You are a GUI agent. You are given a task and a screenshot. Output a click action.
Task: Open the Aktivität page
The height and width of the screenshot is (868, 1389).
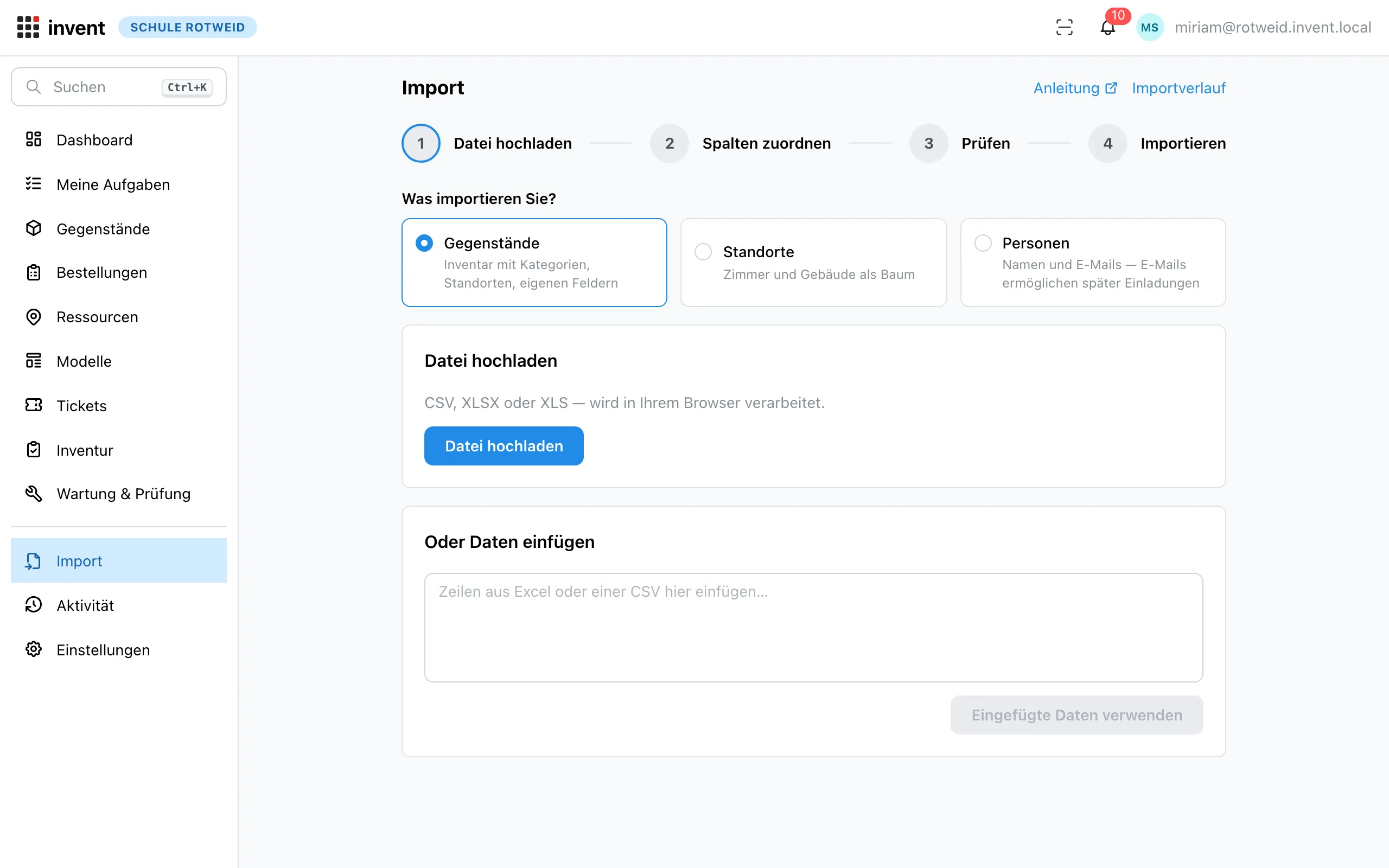pyautogui.click(x=119, y=605)
